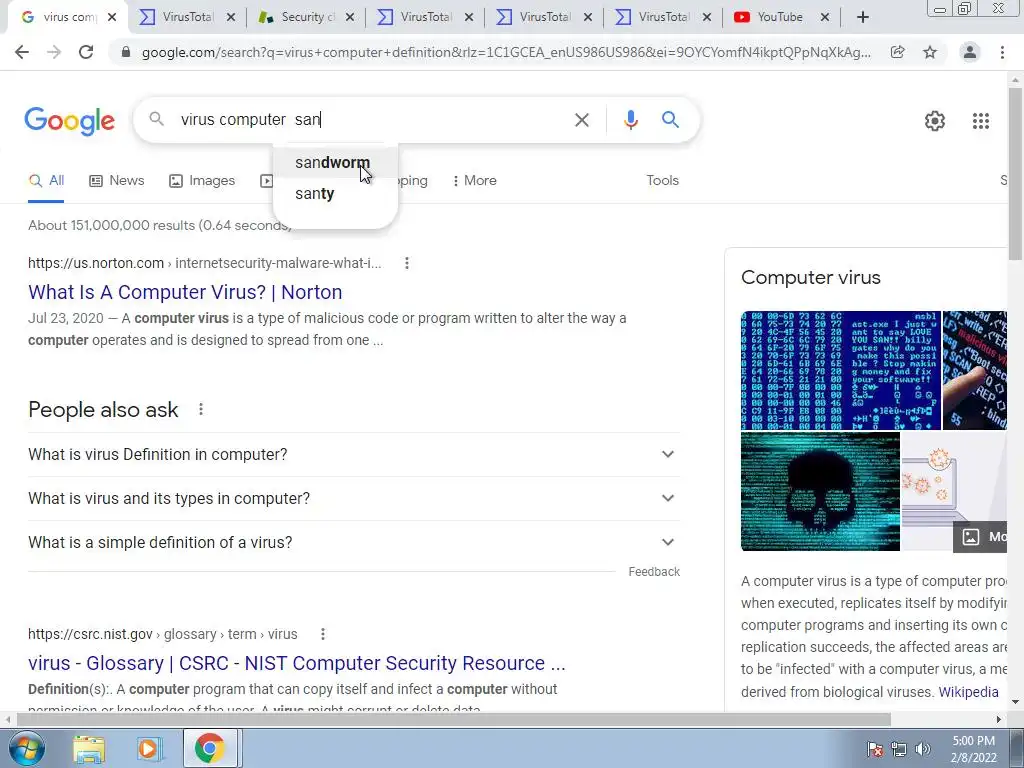
Task: Clear the search box with the X
Action: coord(582,120)
